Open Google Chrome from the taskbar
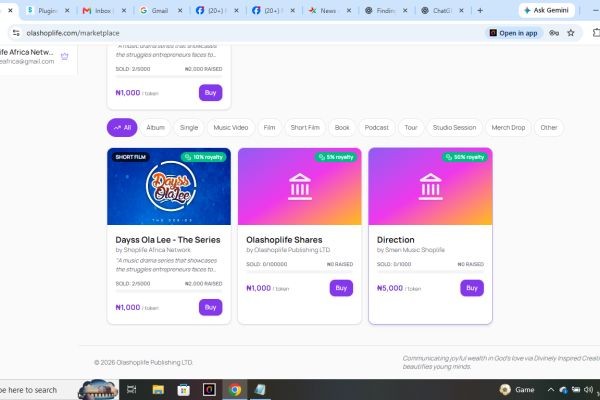Viewport: 600px width, 400px height. point(235,390)
